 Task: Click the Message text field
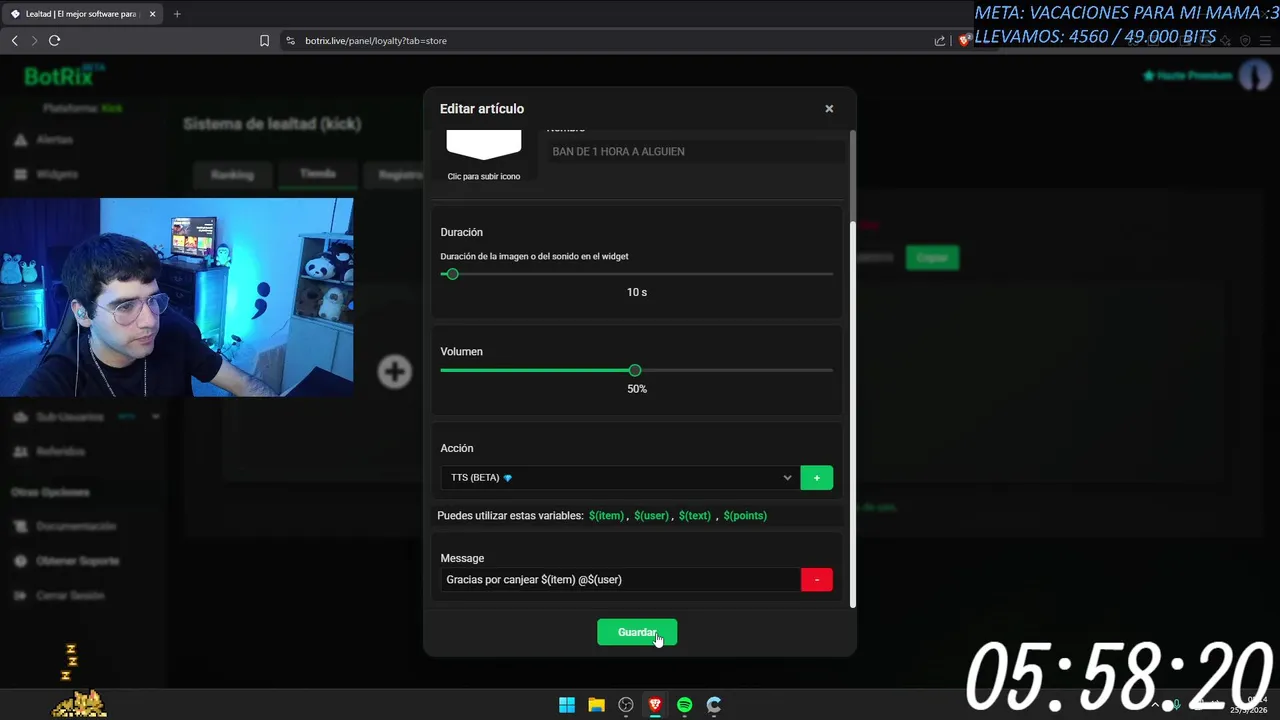point(620,579)
